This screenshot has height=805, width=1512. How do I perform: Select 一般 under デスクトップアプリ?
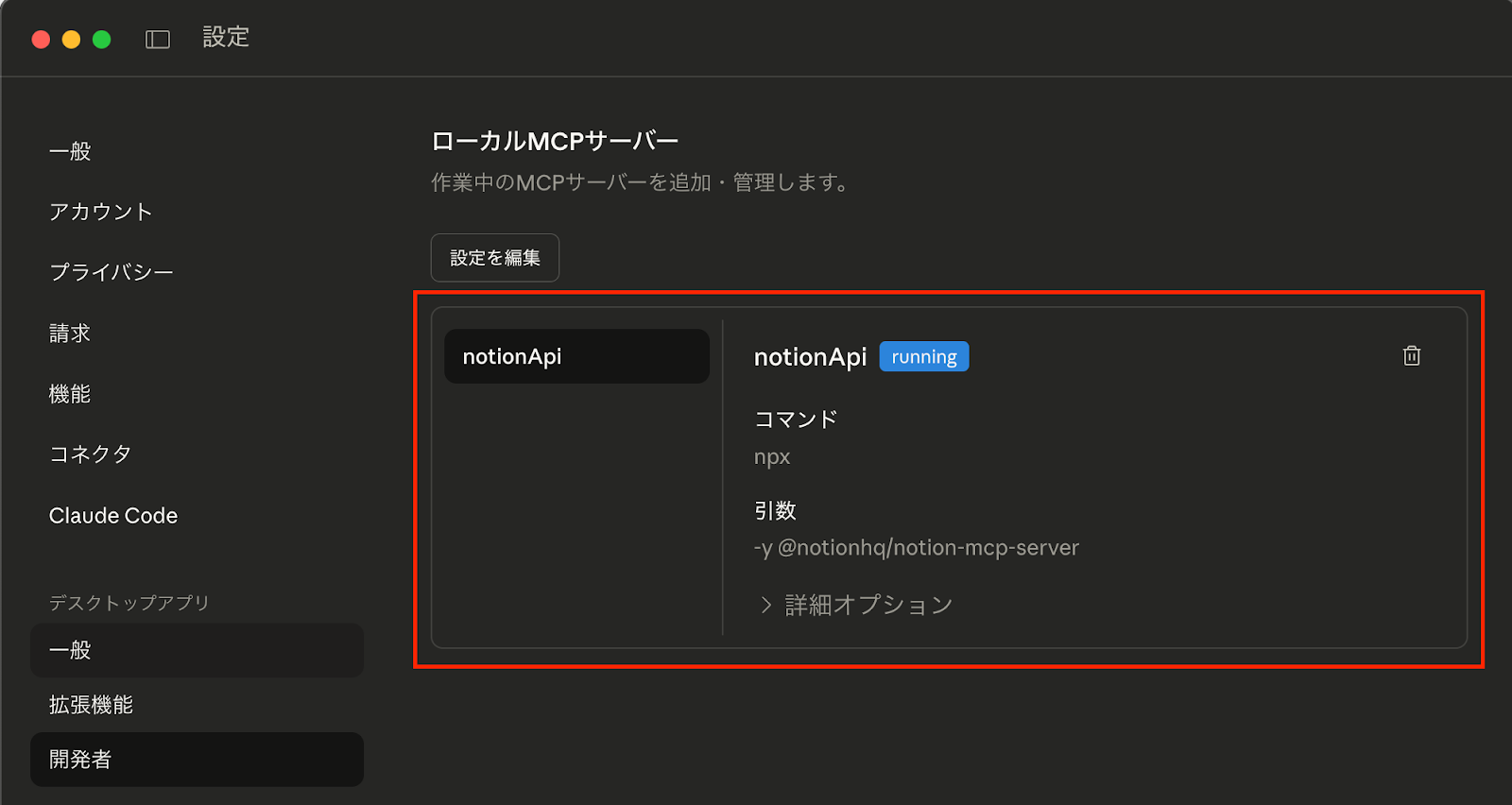tap(197, 650)
